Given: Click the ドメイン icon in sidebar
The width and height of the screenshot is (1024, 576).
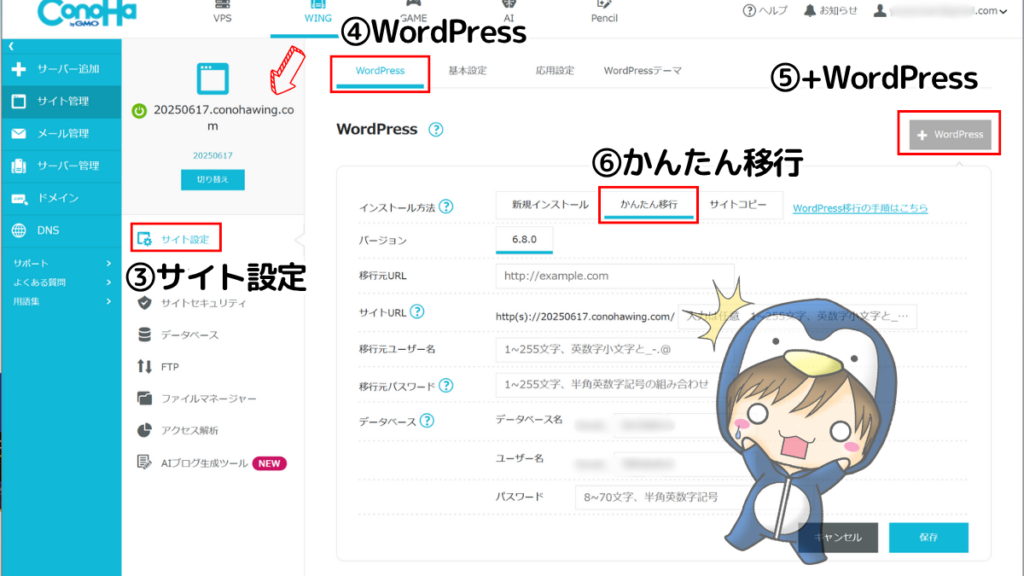Looking at the screenshot, I should pyautogui.click(x=19, y=199).
